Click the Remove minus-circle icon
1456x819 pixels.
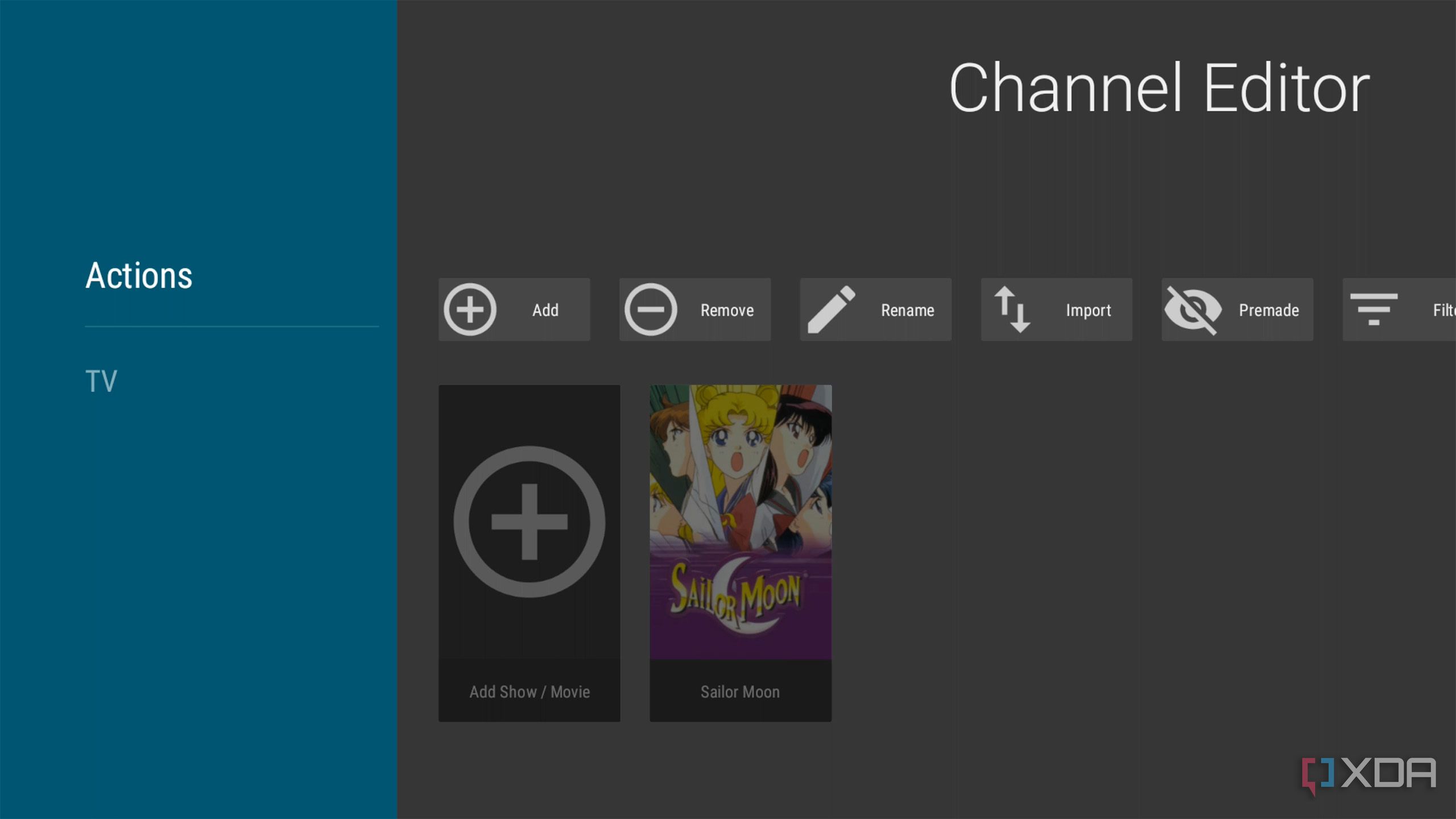pos(651,310)
